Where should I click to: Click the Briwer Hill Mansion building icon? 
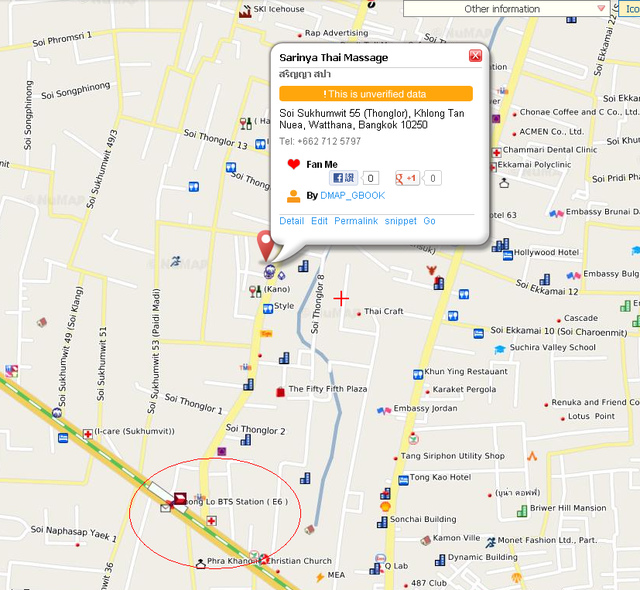(522, 511)
